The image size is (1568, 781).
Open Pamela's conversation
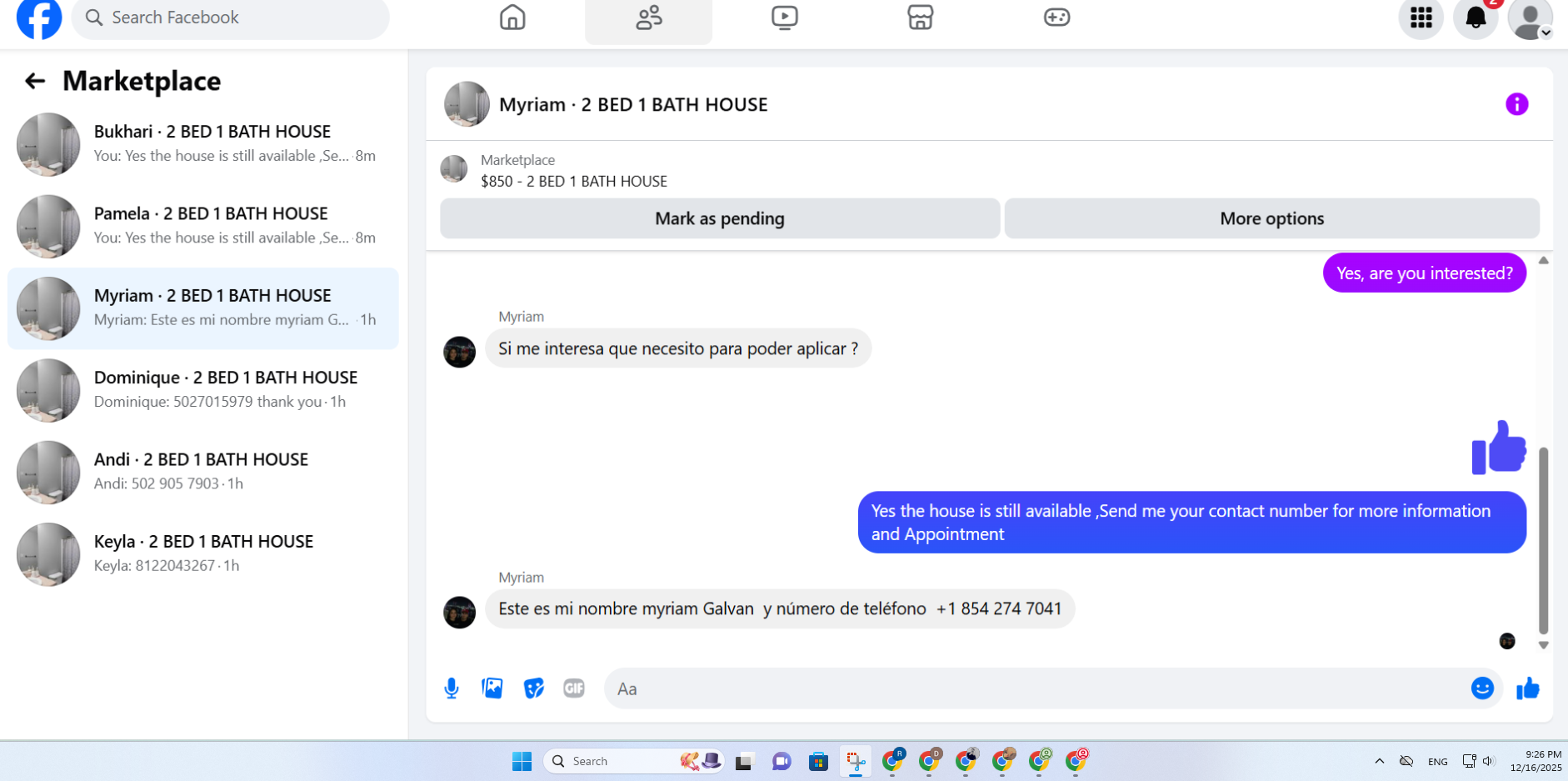(x=203, y=226)
